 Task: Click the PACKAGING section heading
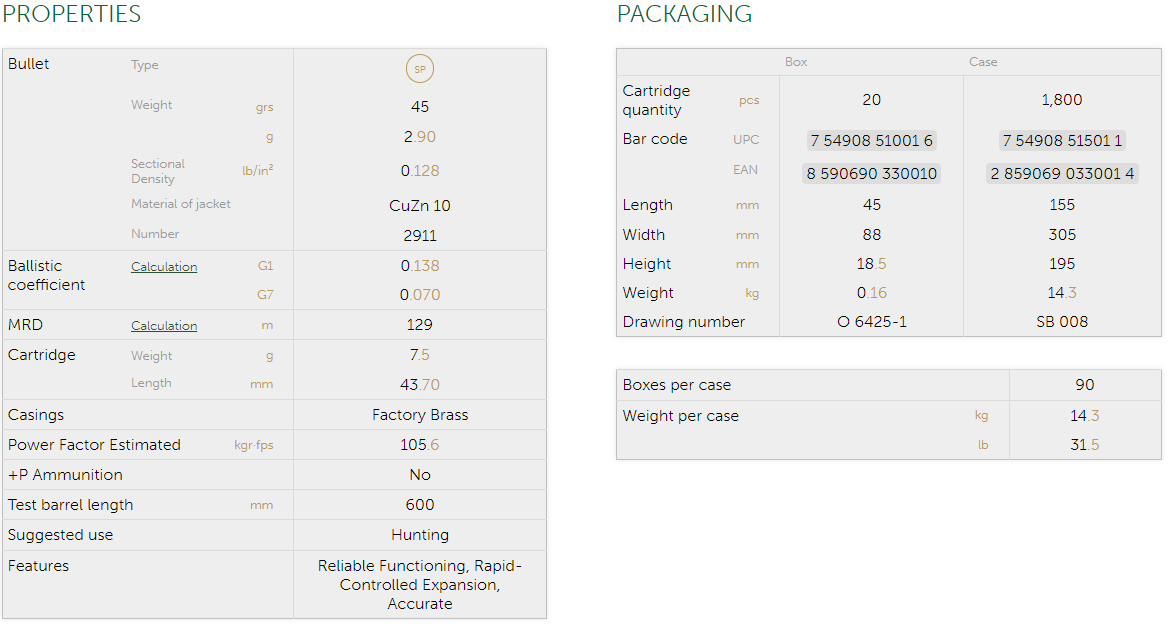coord(684,15)
